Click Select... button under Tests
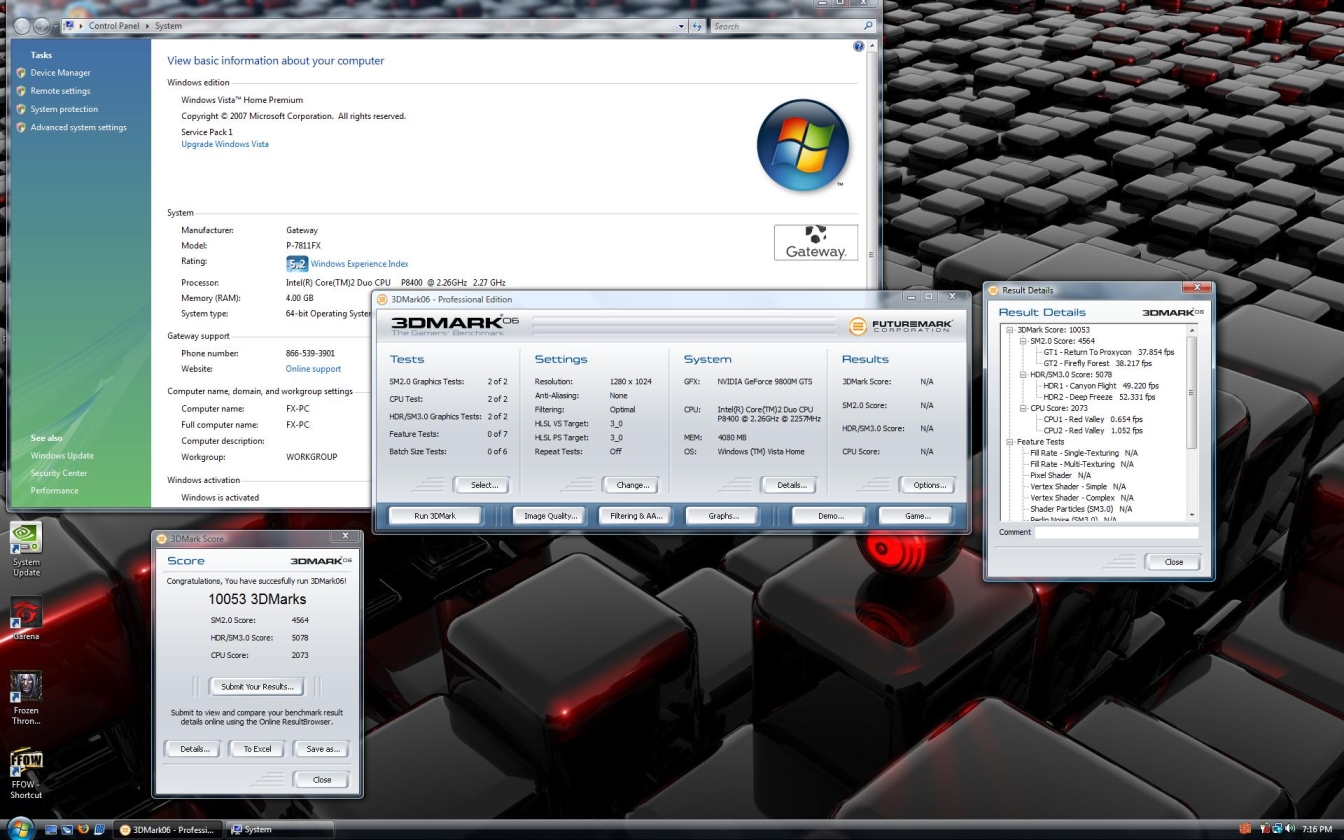The height and width of the screenshot is (840, 1344). (482, 485)
